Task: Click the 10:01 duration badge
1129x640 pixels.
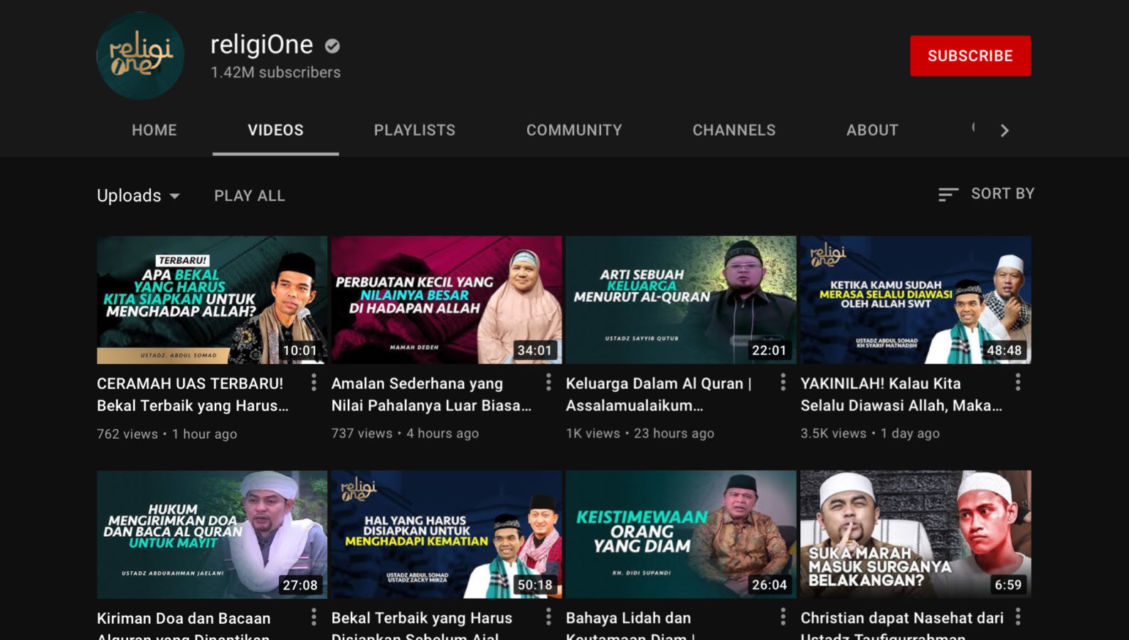Action: click(x=300, y=351)
